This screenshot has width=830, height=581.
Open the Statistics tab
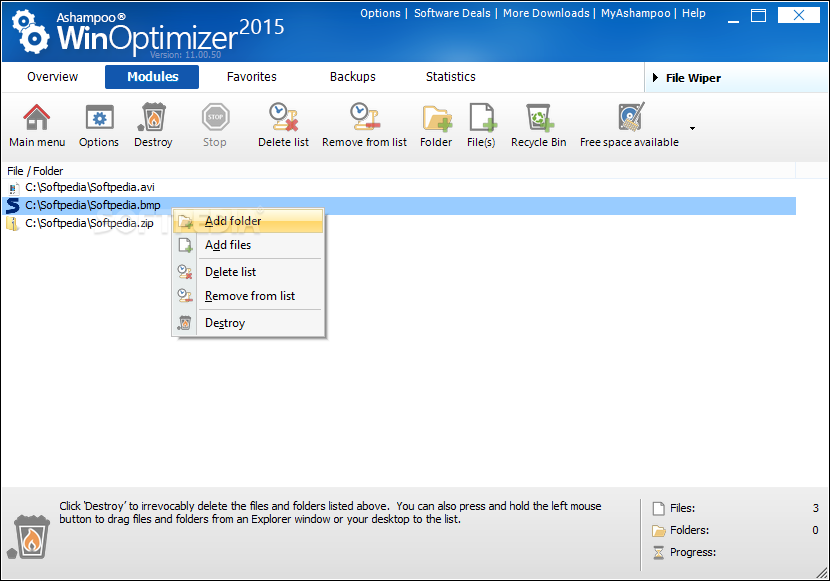pos(450,77)
